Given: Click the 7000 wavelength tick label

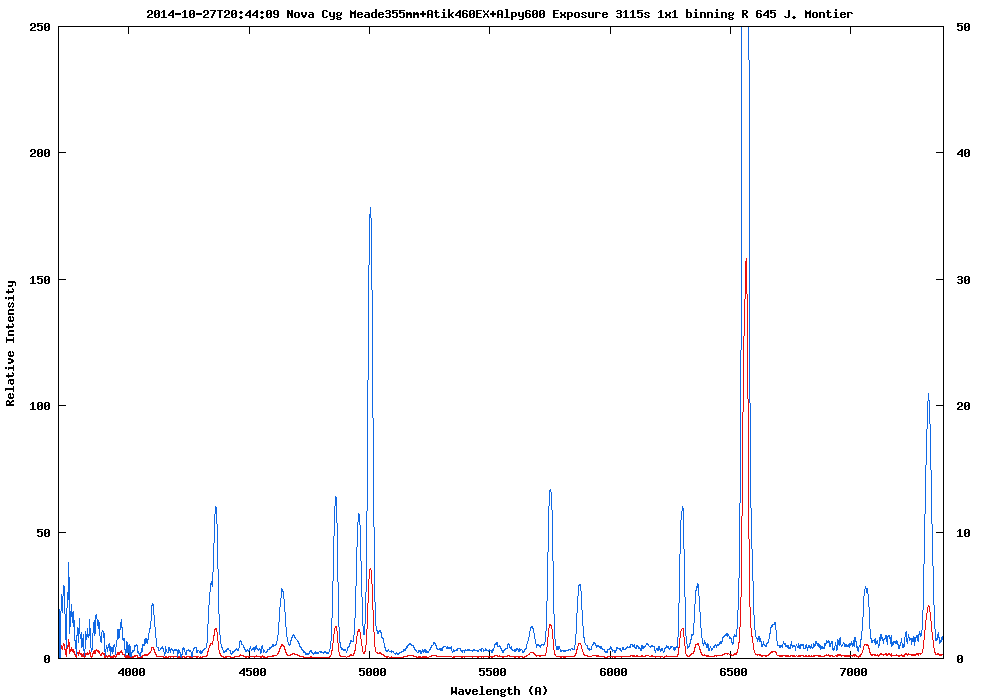Looking at the screenshot, I should (x=854, y=673).
